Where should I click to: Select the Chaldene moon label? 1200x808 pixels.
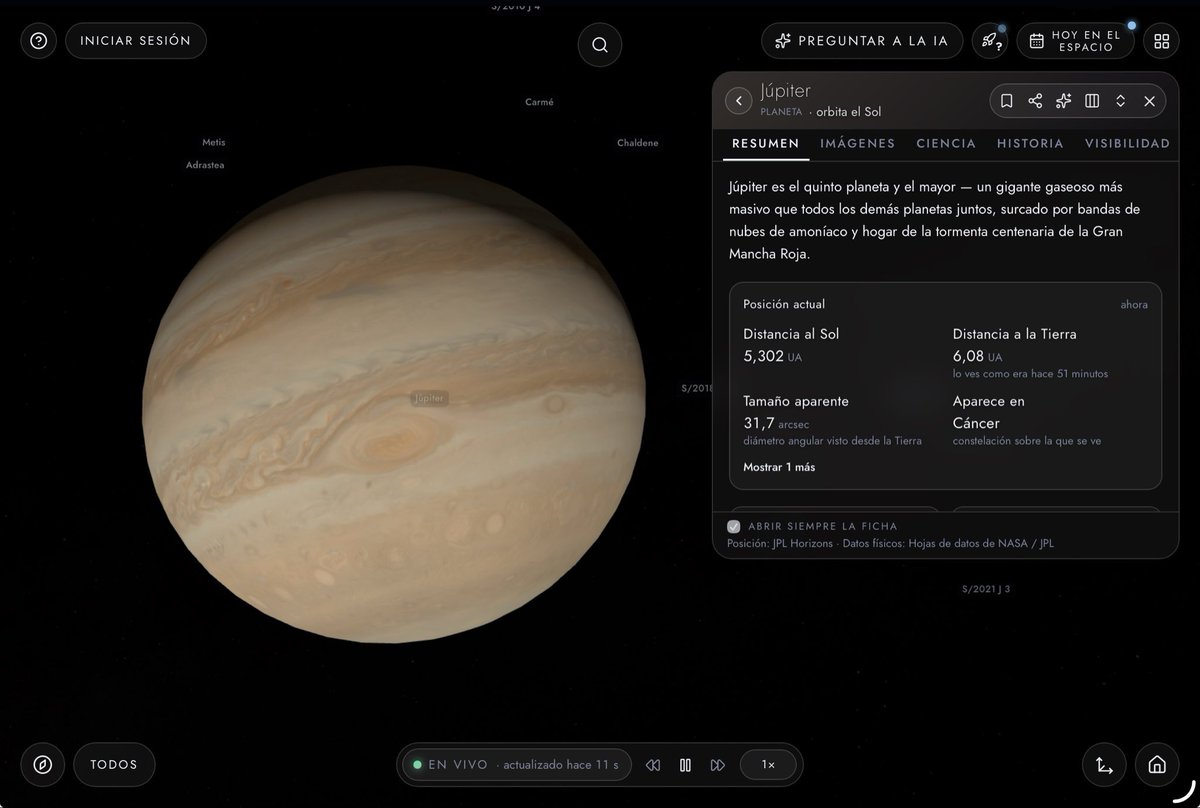[638, 143]
